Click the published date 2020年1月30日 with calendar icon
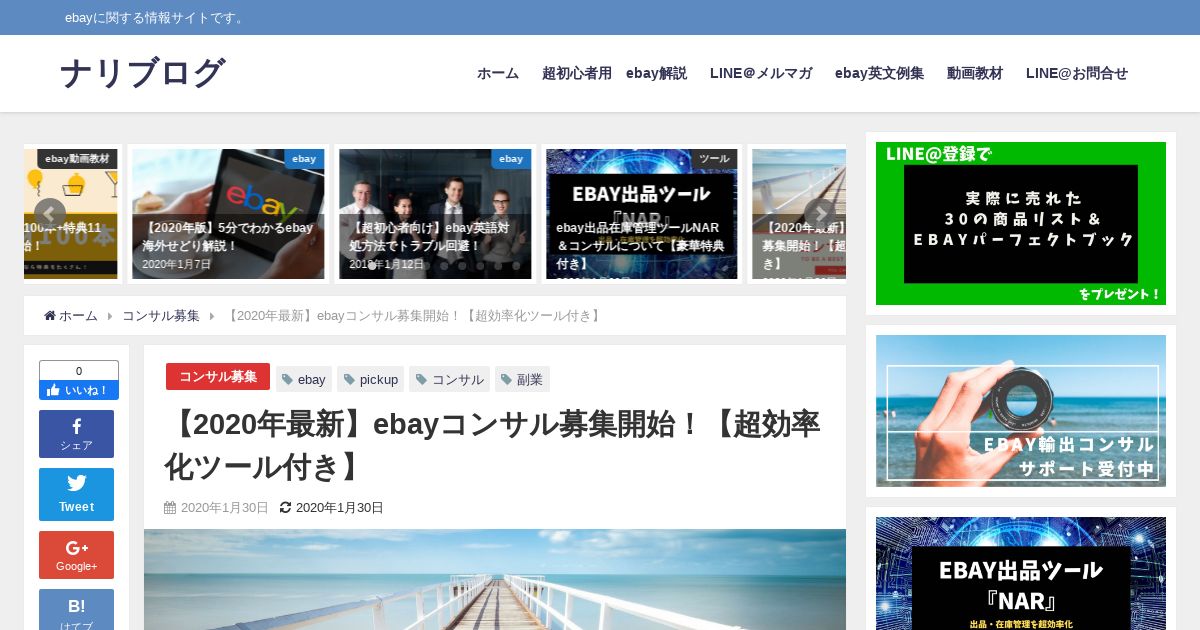This screenshot has height=630, width=1200. (216, 508)
